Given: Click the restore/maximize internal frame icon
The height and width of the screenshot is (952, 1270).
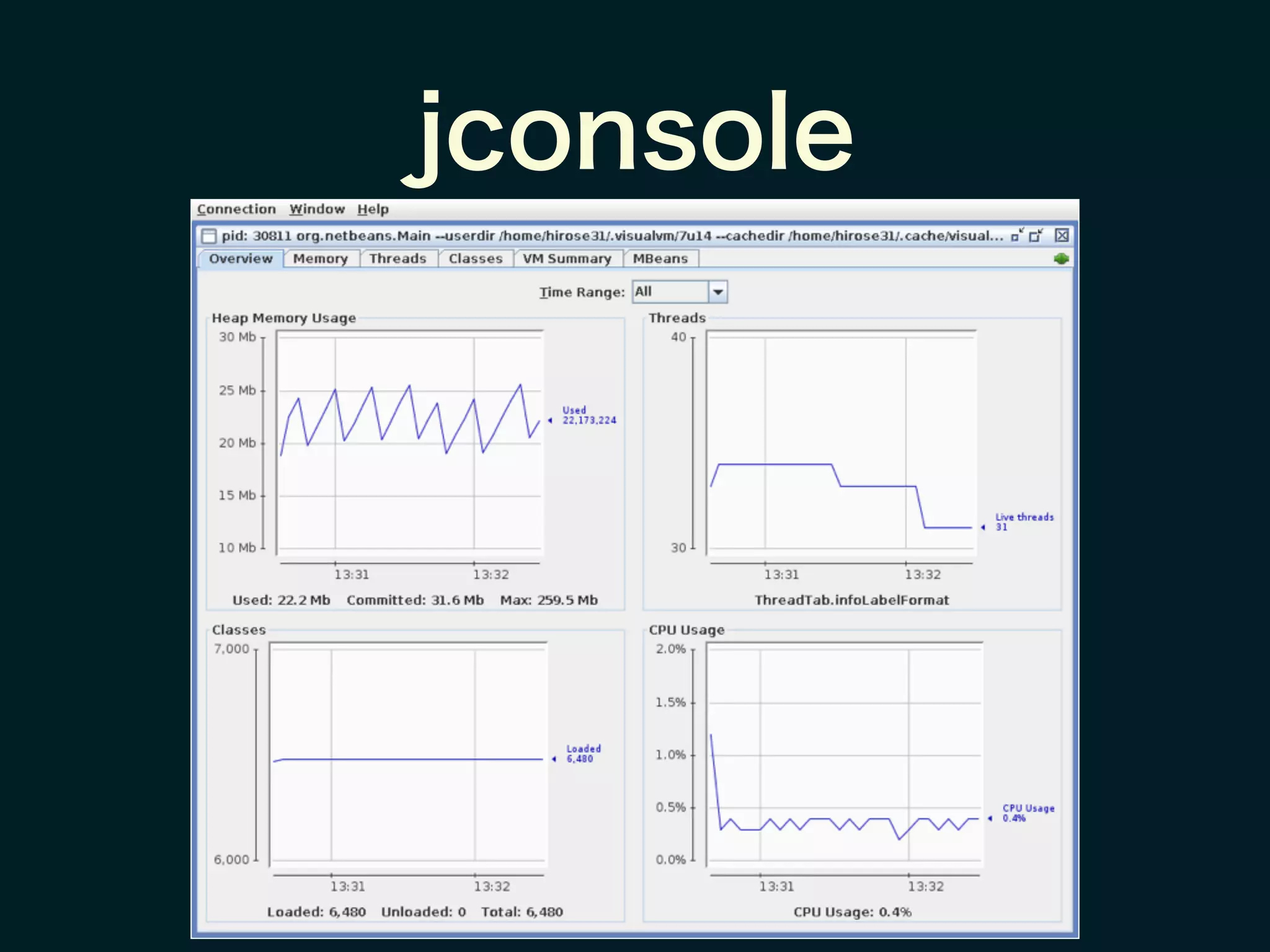Looking at the screenshot, I should coord(1036,236).
